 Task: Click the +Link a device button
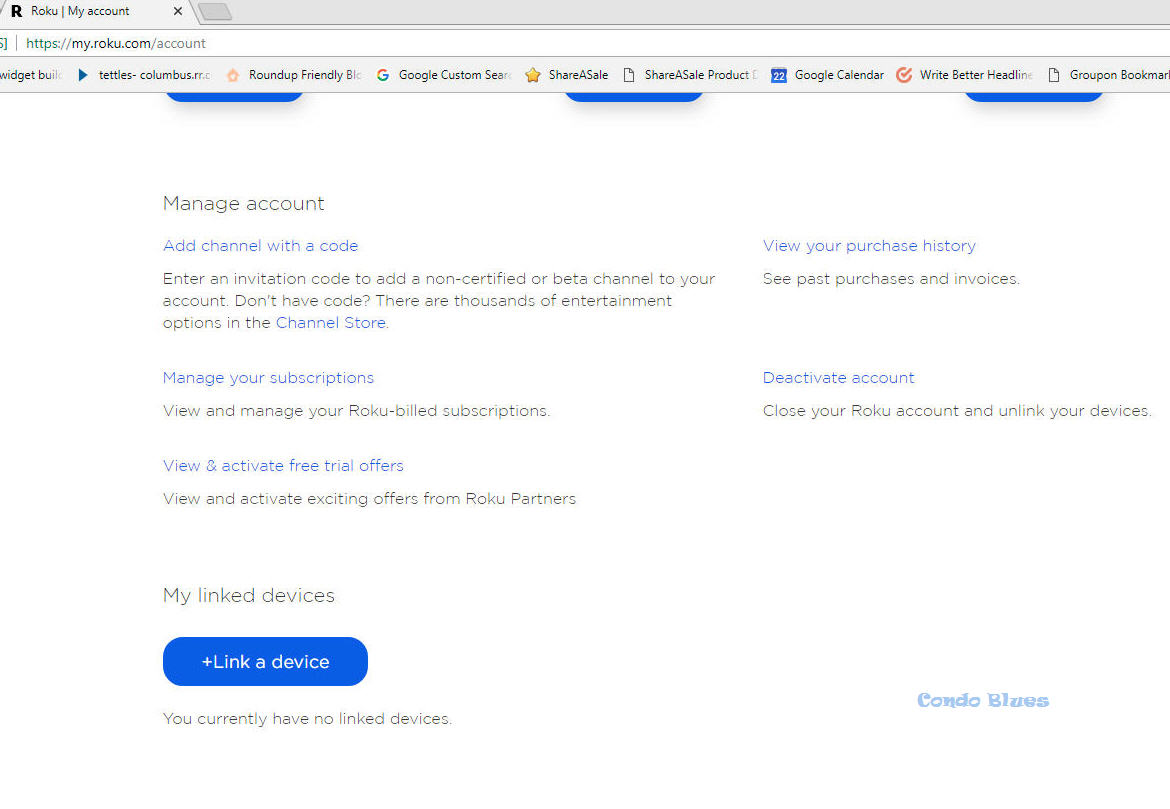[x=265, y=661]
